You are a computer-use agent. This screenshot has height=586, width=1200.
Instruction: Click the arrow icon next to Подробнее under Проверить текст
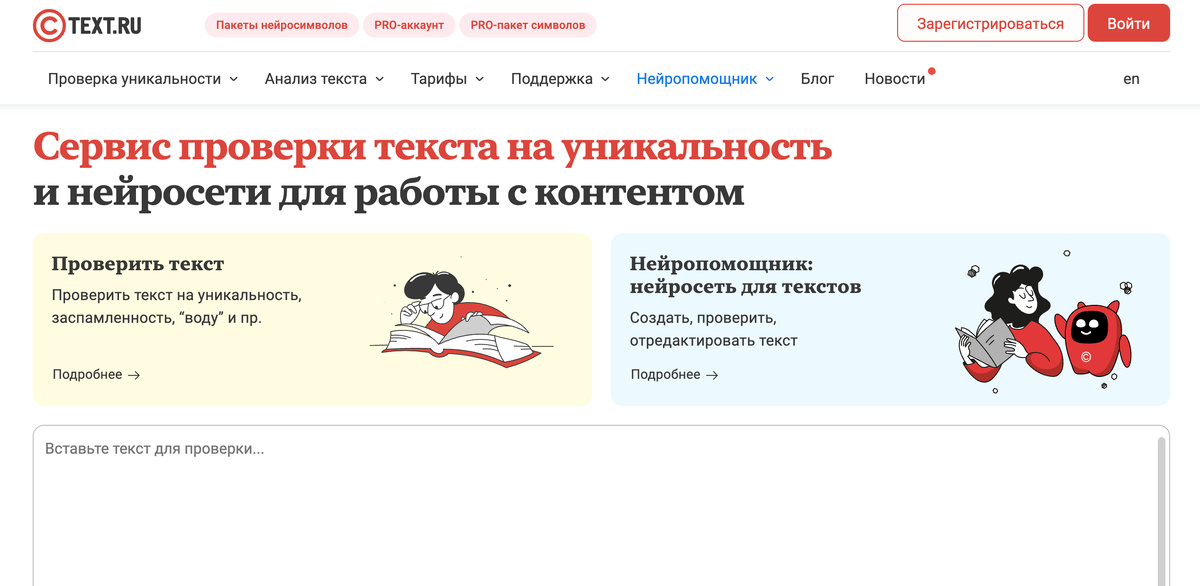point(134,375)
